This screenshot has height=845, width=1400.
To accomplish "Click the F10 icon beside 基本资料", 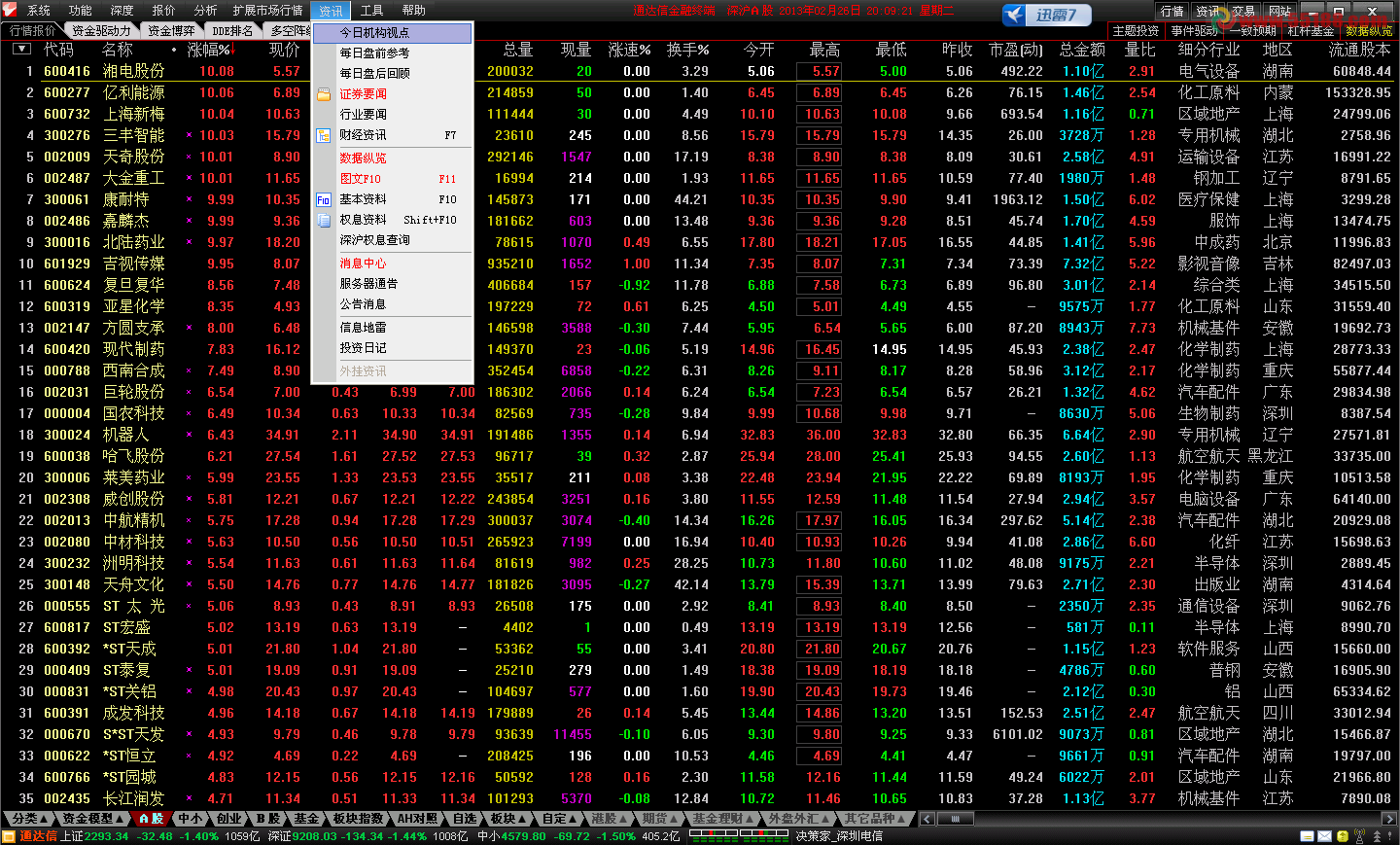I will (324, 199).
